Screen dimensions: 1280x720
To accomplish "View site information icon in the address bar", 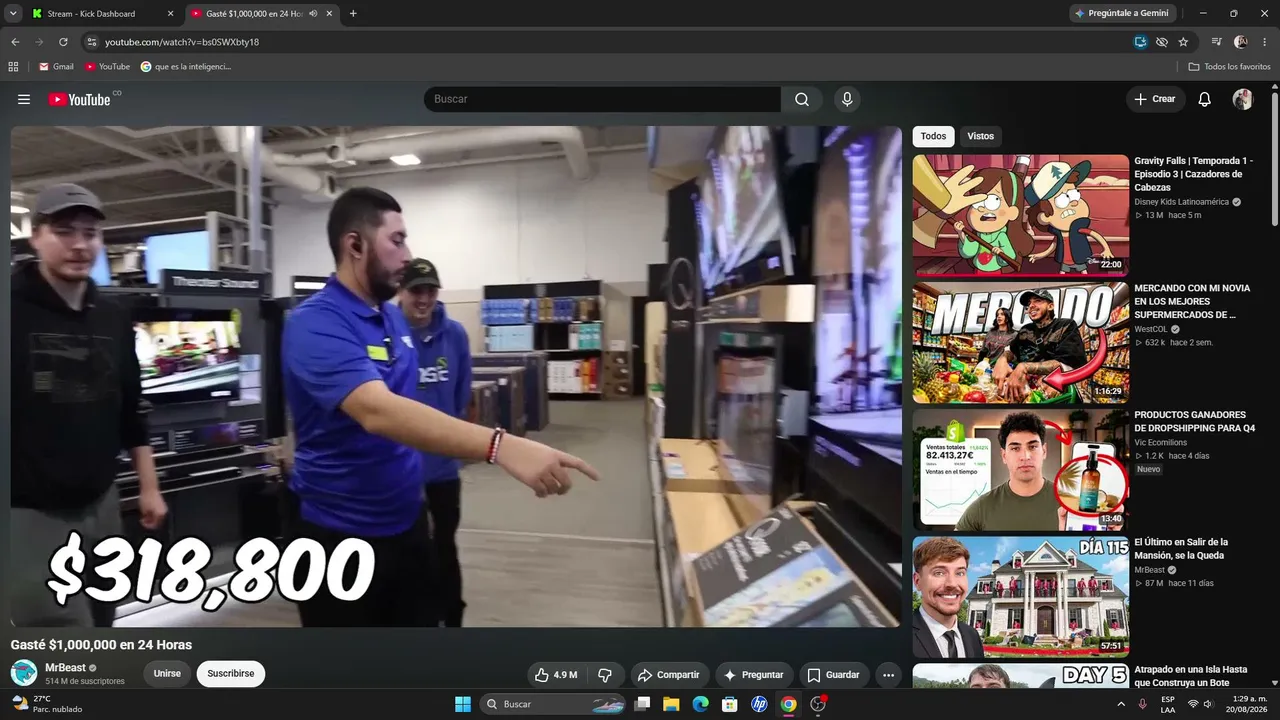I will [x=92, y=42].
